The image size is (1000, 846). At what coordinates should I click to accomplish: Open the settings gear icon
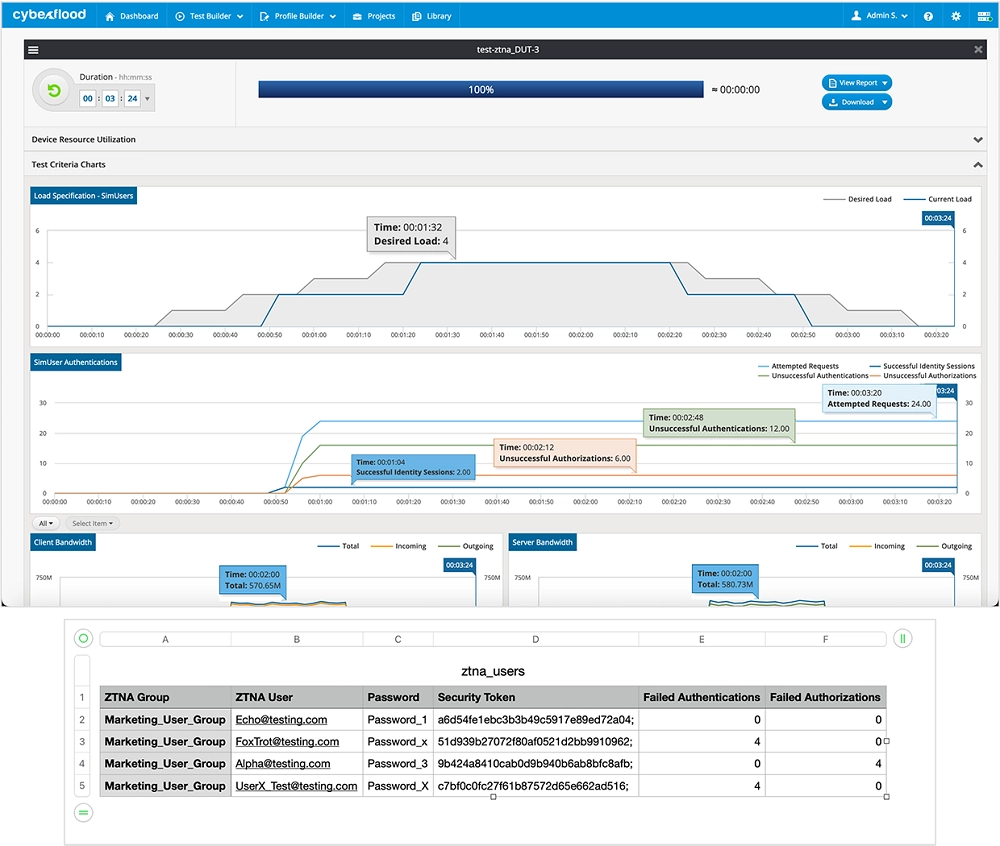(956, 16)
